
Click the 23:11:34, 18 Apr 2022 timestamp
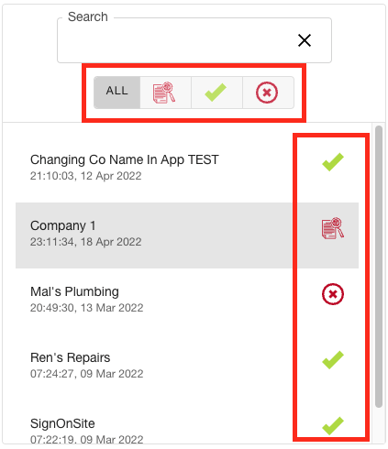tap(86, 242)
